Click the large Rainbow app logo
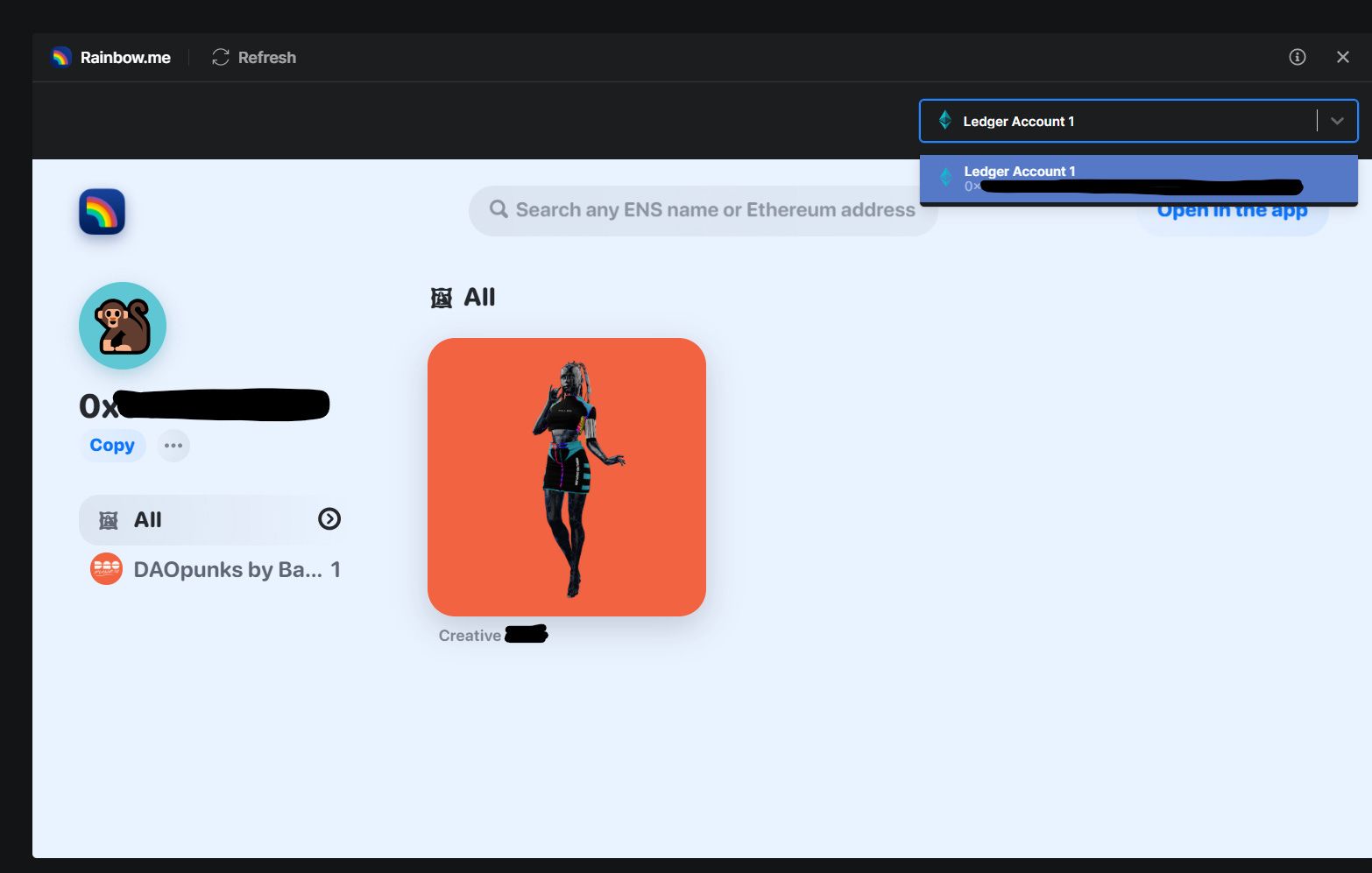 103,213
